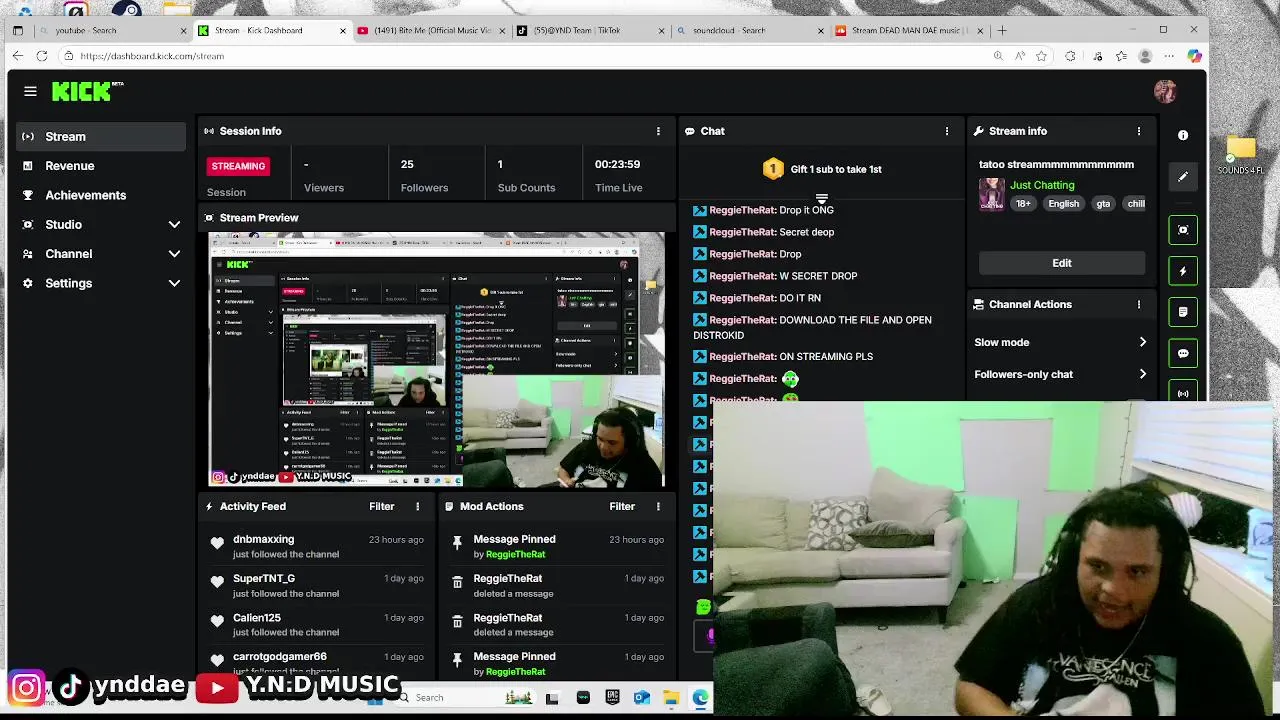Click the Just Chatting category thumbnail

click(991, 194)
